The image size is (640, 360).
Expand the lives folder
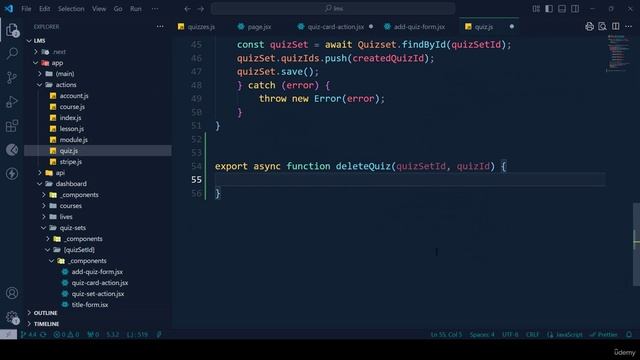coord(66,217)
